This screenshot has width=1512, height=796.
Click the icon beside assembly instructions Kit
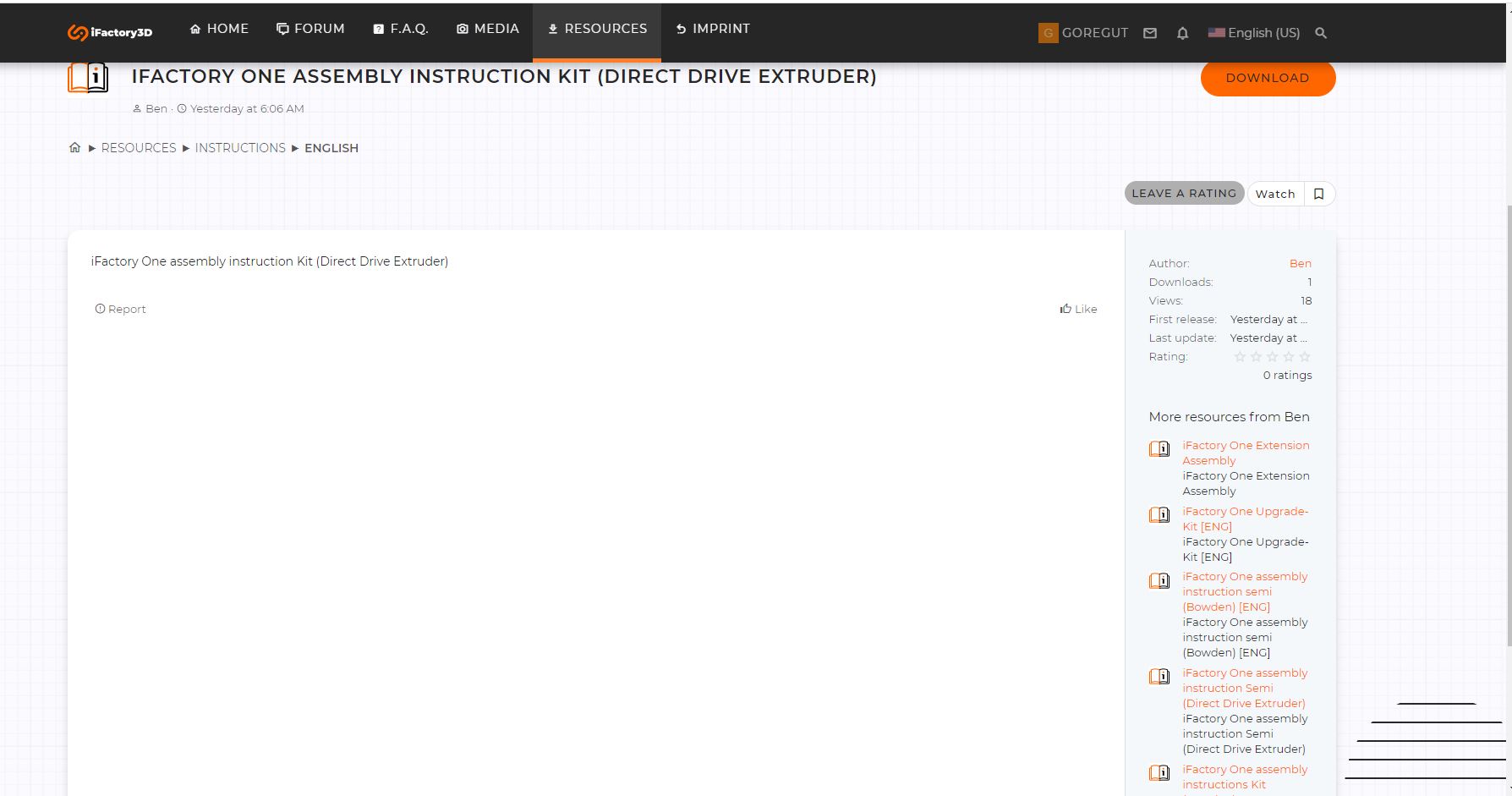[x=1159, y=772]
